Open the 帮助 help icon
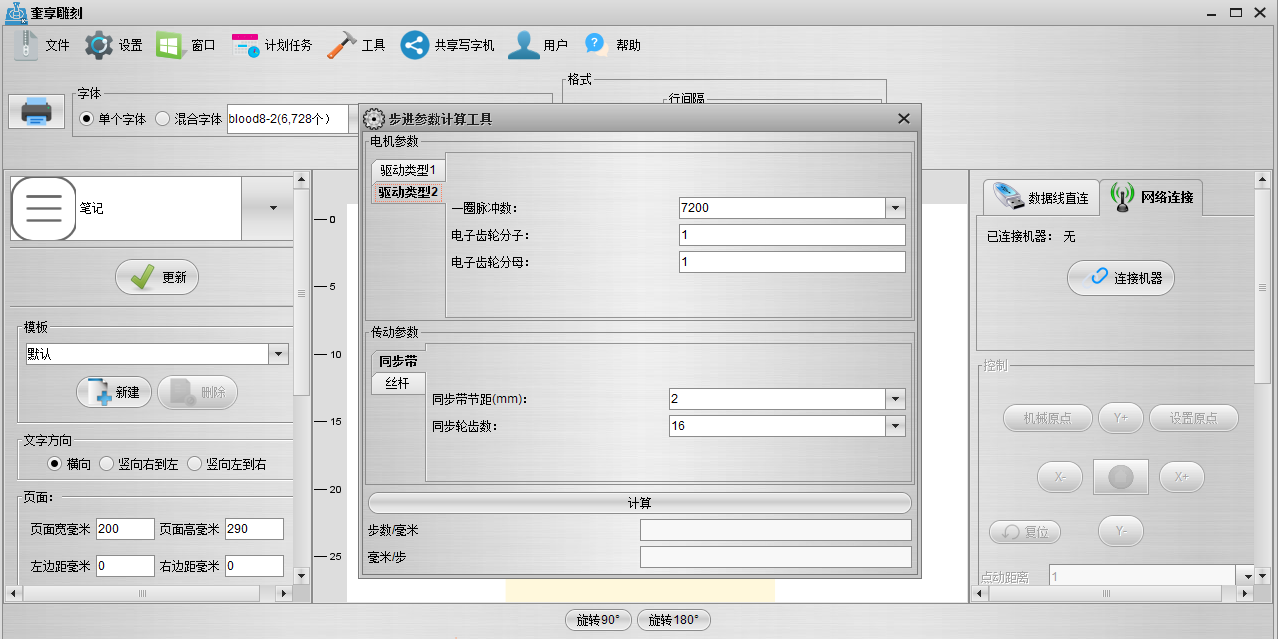 point(597,45)
